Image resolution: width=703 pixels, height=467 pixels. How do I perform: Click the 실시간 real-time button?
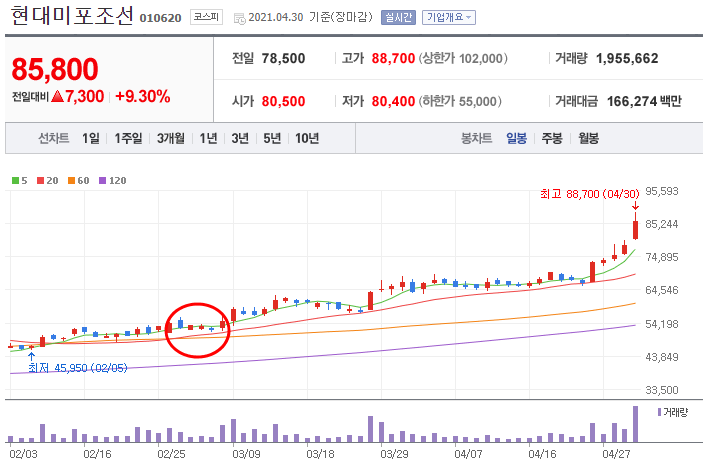coord(398,17)
